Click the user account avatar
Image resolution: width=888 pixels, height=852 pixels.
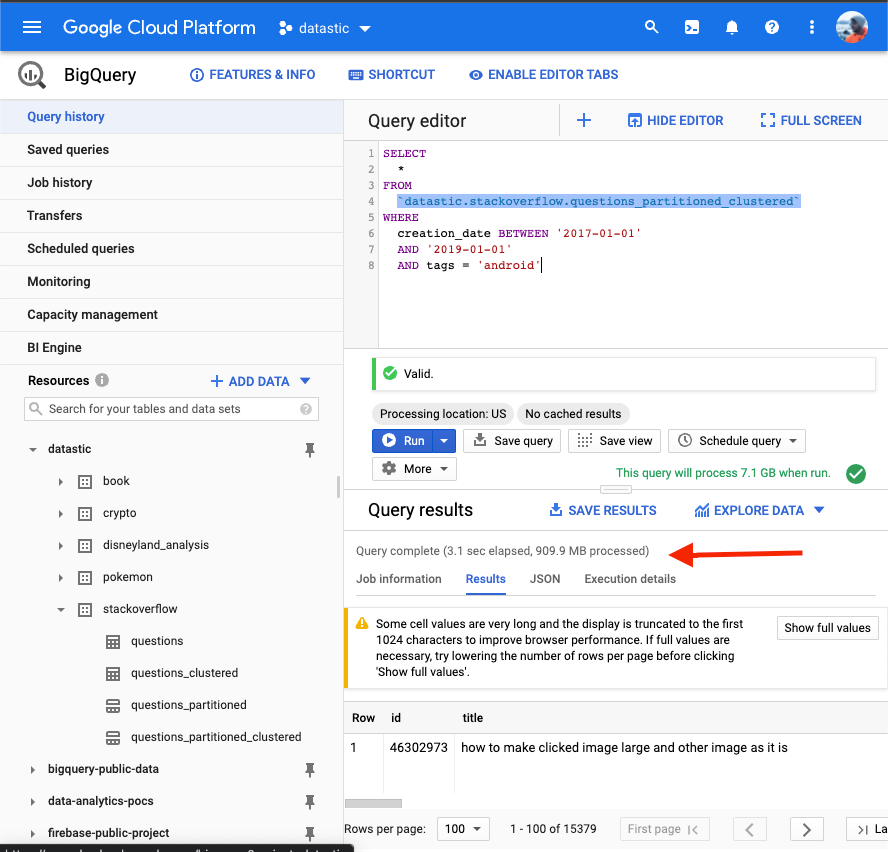click(x=851, y=27)
